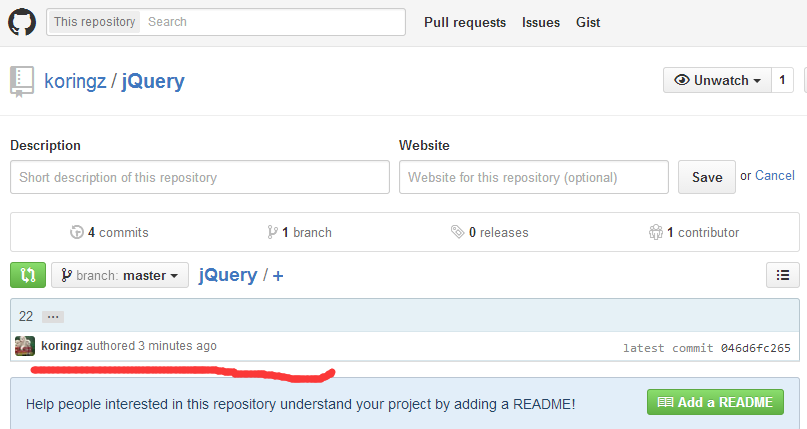Go to Issues
Viewport: 807px width, 429px height.
pos(541,23)
